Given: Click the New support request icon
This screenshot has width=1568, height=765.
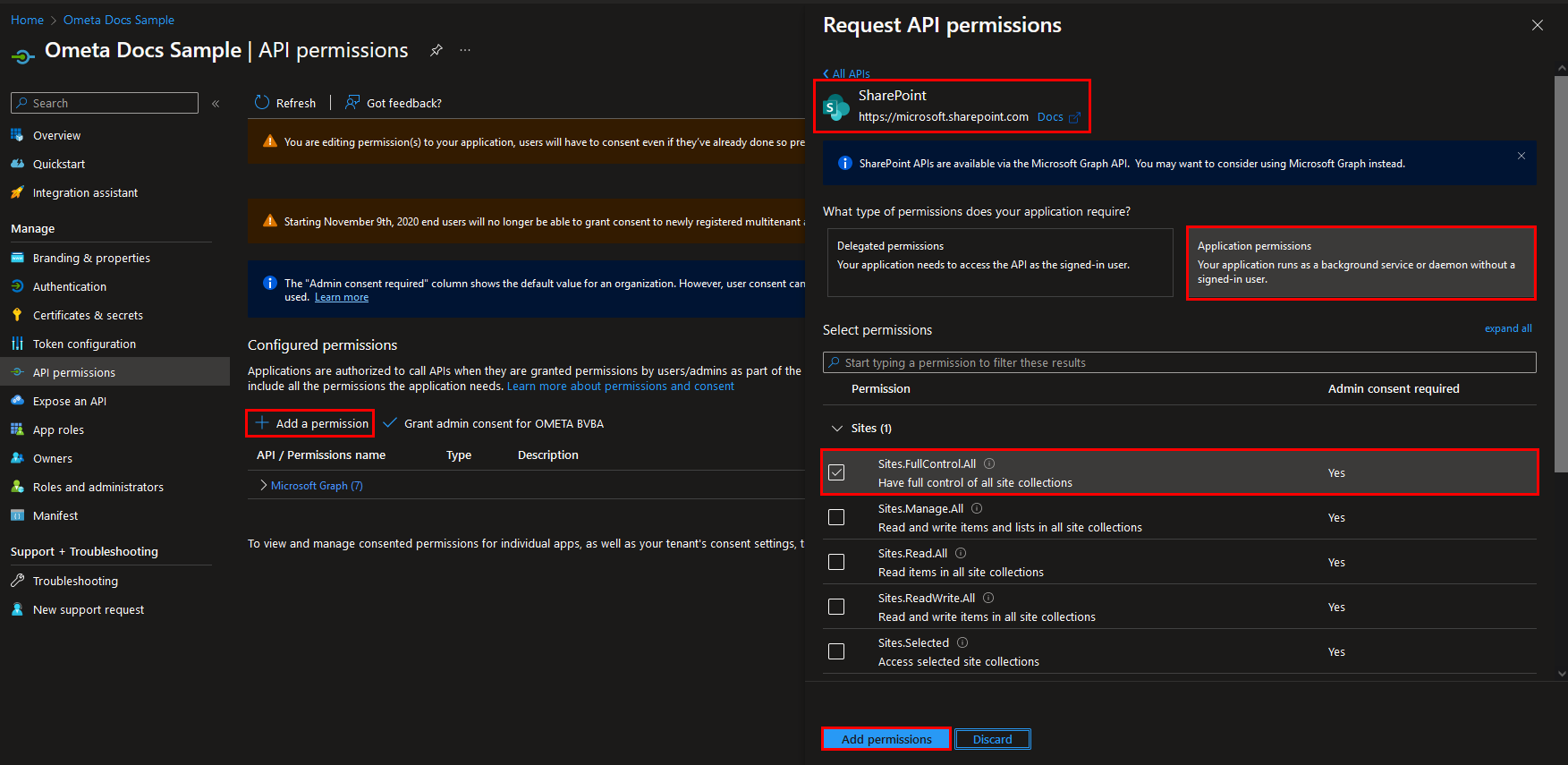Looking at the screenshot, I should click(17, 609).
